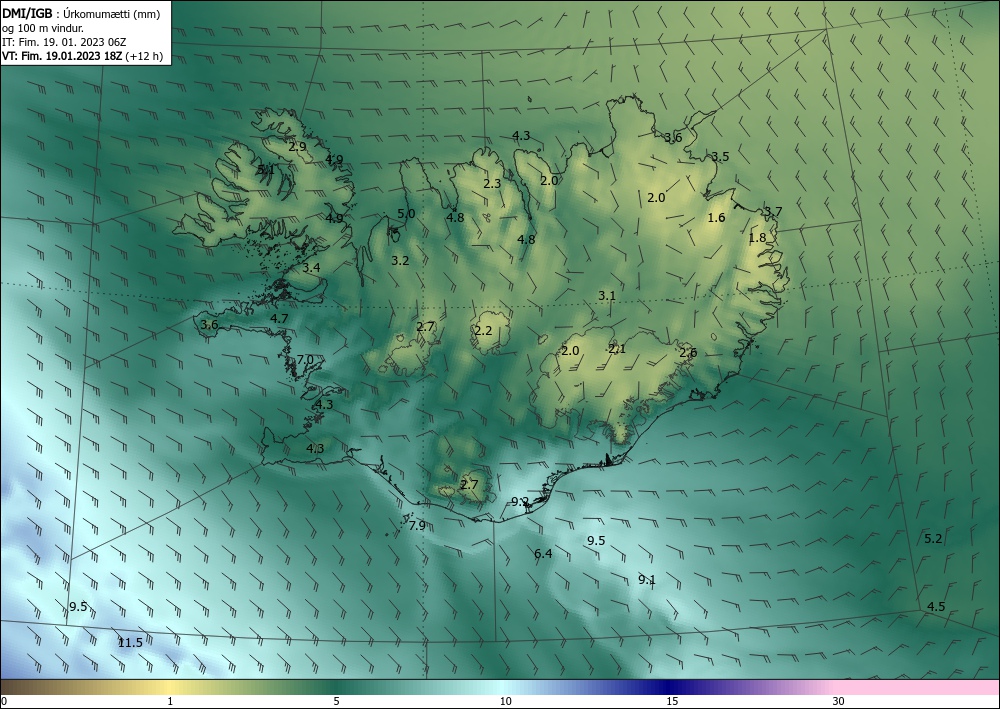Click the 2.1 value on Vatnajökull glacier
1000x709 pixels.
click(x=617, y=349)
